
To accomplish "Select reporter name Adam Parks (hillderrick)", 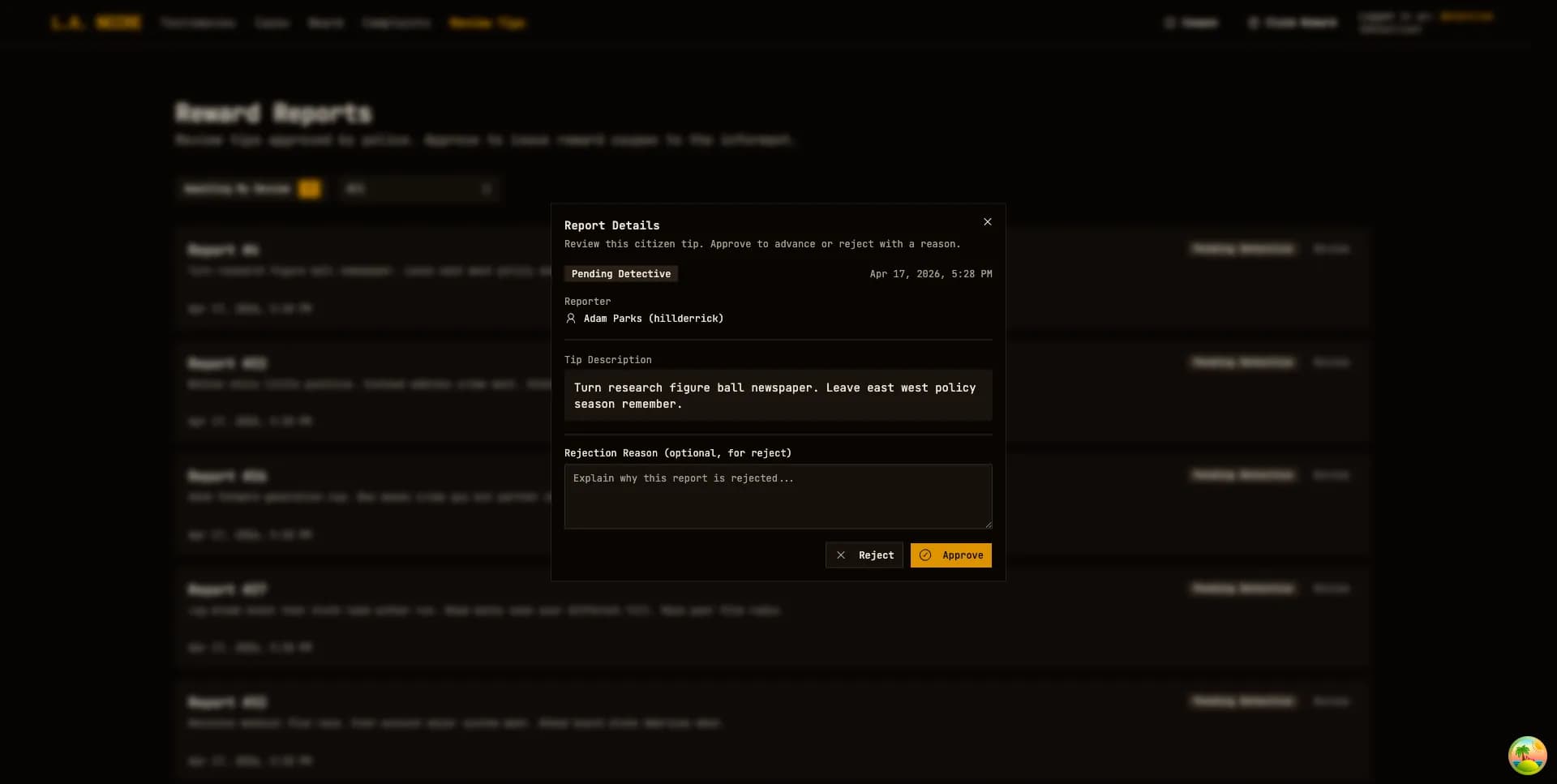I will pyautogui.click(x=654, y=319).
